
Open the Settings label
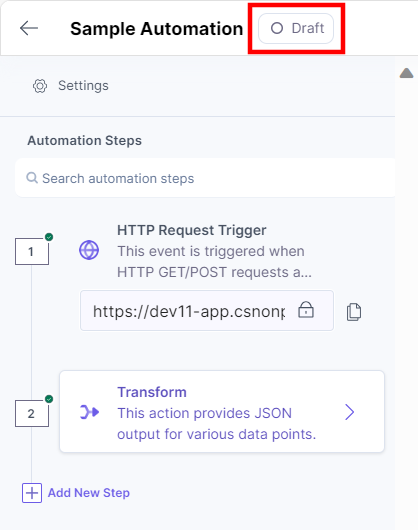tap(83, 86)
